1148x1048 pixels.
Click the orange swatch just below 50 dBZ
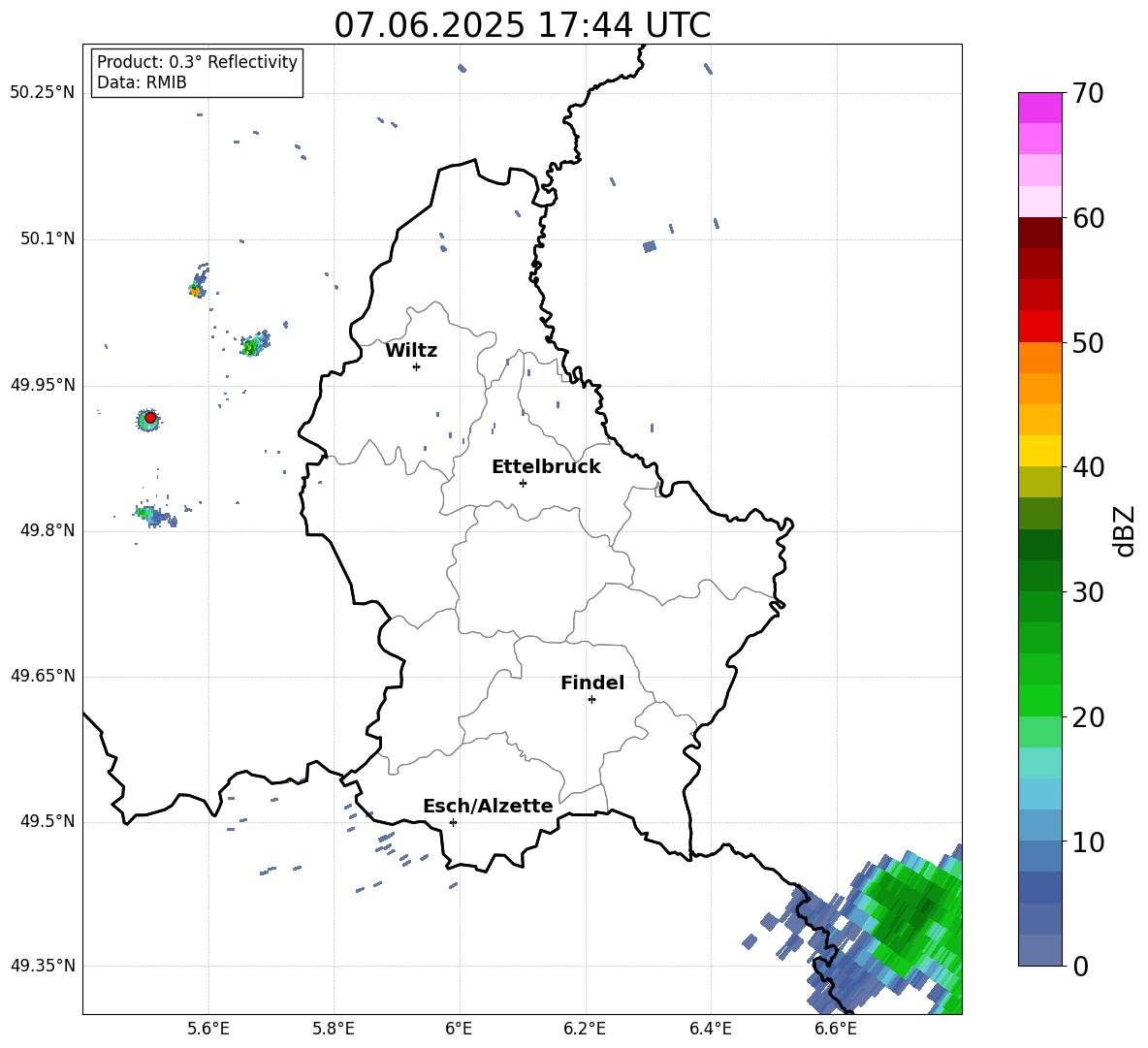(1039, 357)
